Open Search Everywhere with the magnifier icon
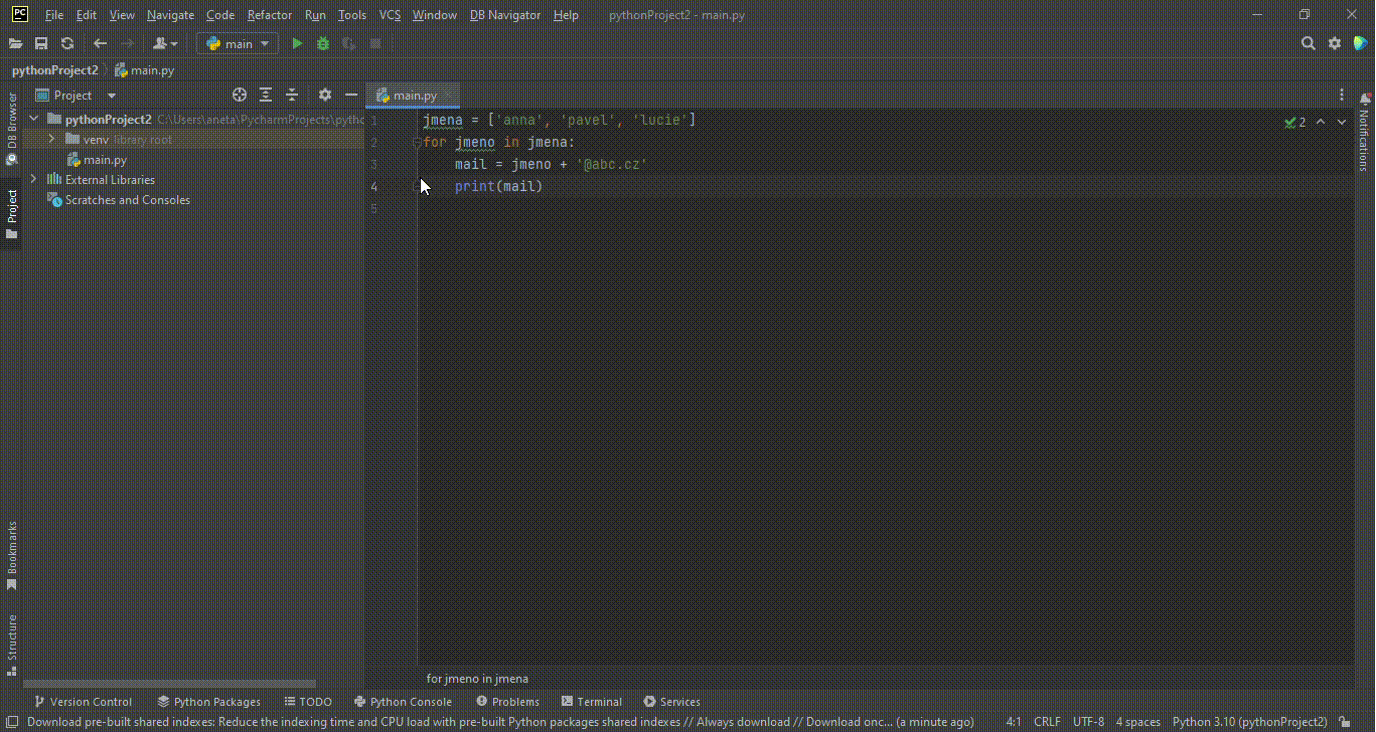The image size is (1376, 732). (x=1308, y=43)
